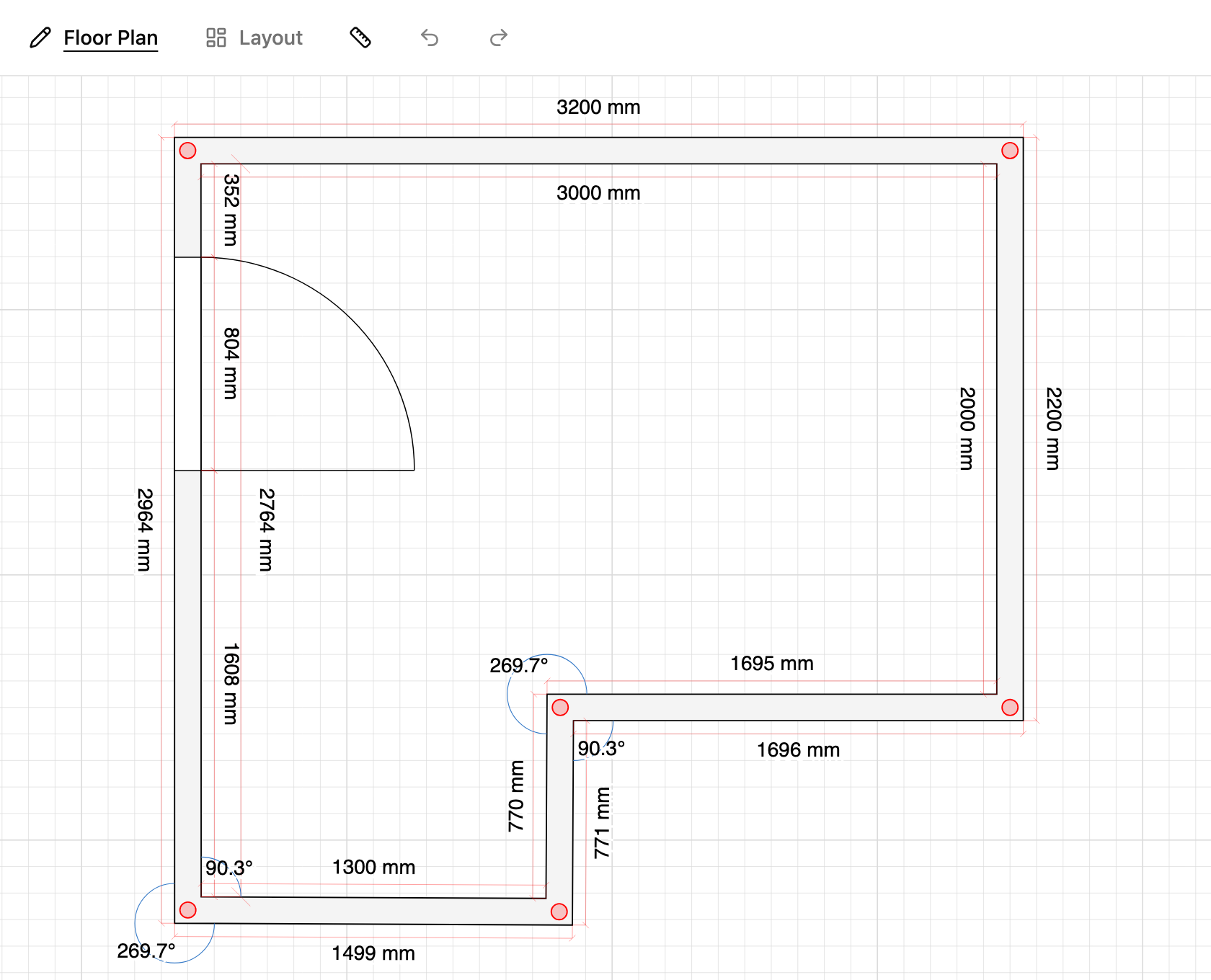Click the 269.7° angle label at bottom-left
1211x980 pixels.
click(x=146, y=951)
